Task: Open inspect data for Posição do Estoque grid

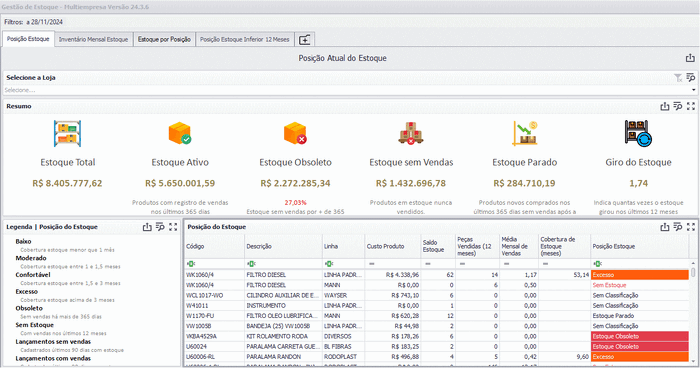Action: click(678, 227)
